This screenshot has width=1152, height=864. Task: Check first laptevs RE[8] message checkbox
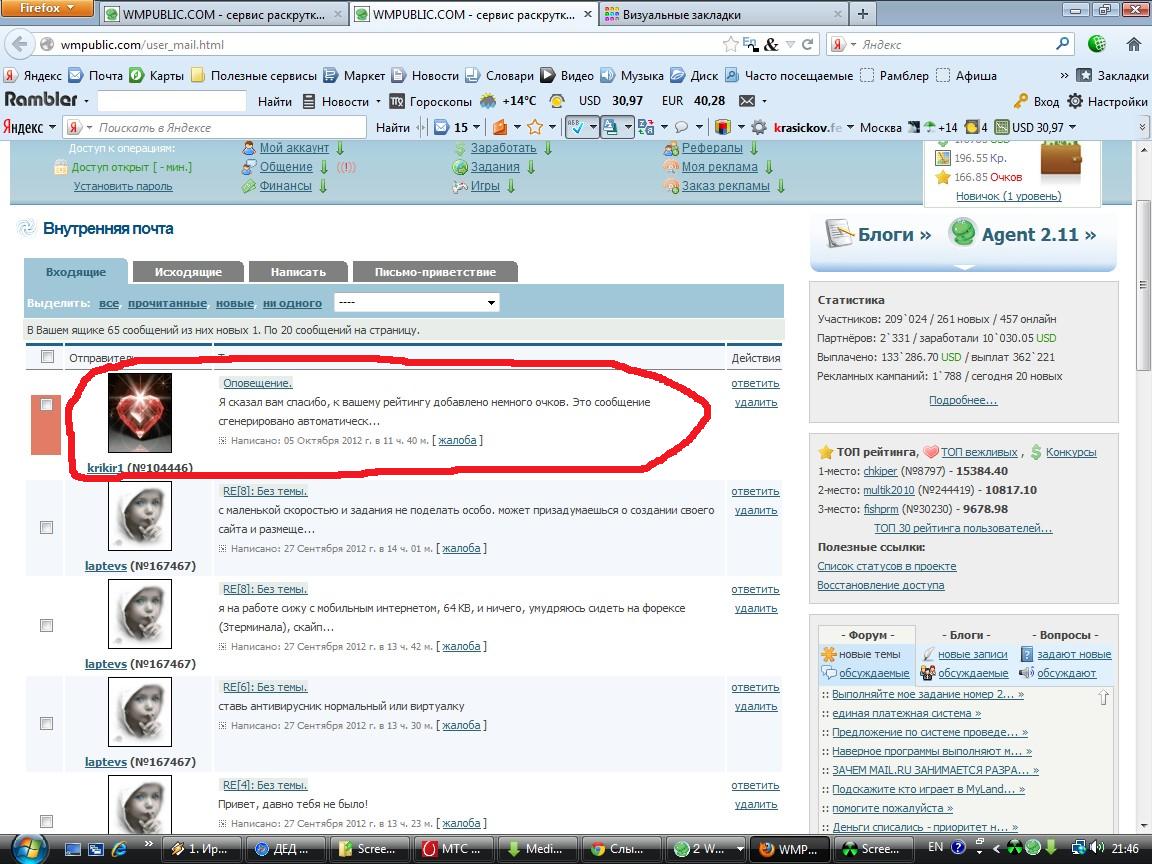(x=46, y=528)
